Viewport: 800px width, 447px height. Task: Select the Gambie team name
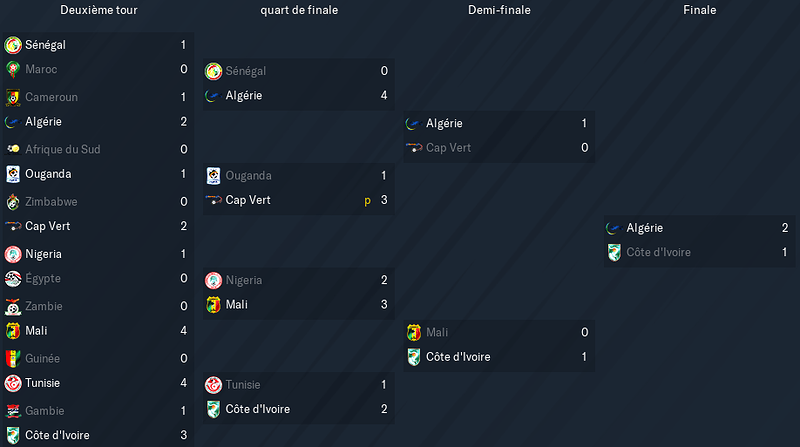(45, 411)
